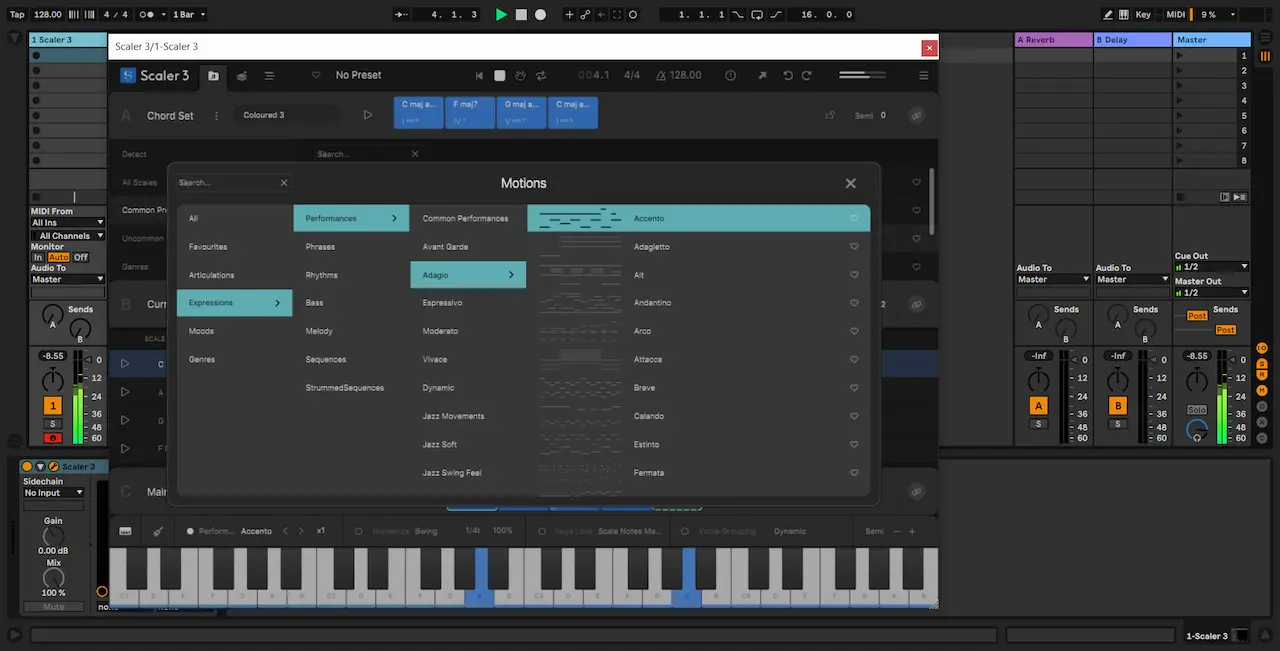The height and width of the screenshot is (651, 1280).
Task: Click the Scaler 3 logo
Action: tap(155, 75)
